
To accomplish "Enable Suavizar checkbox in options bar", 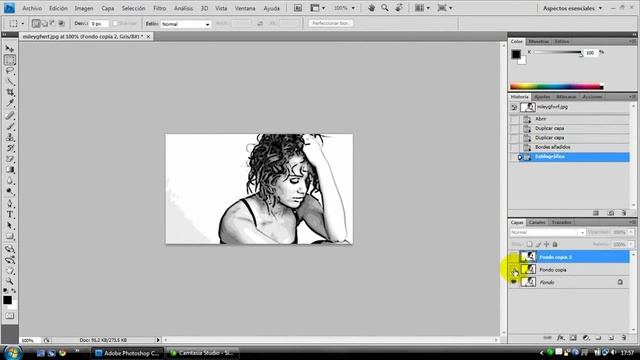I will click(x=115, y=24).
